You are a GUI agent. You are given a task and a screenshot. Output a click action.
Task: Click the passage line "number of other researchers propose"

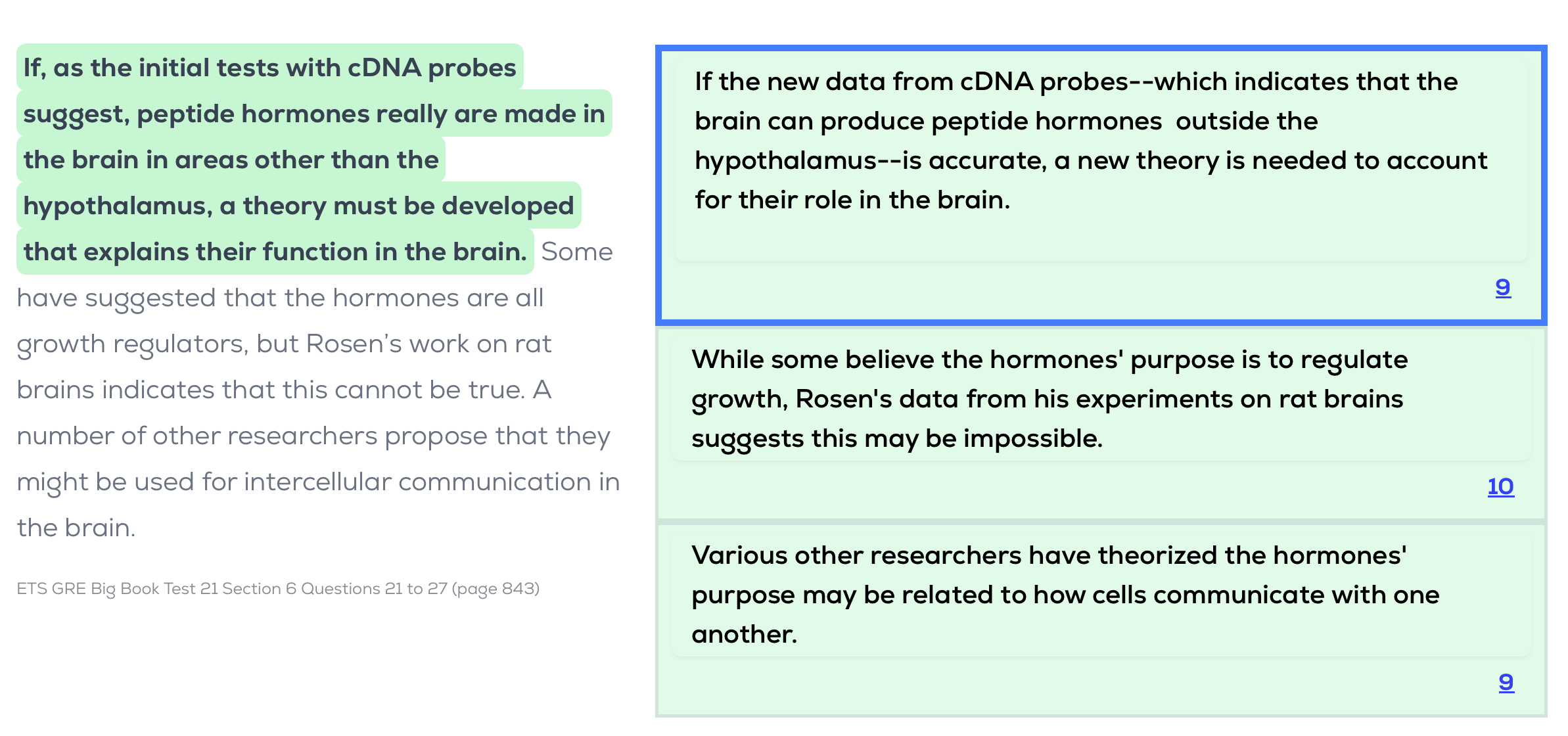(x=313, y=436)
